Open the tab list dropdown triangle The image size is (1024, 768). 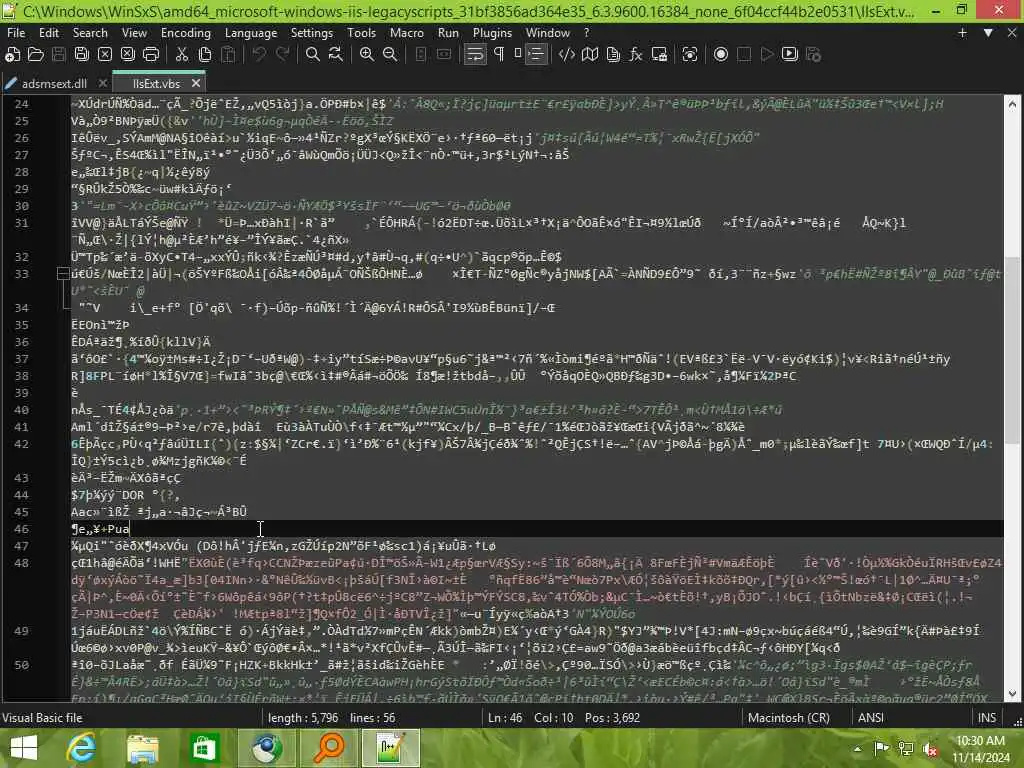(x=988, y=33)
